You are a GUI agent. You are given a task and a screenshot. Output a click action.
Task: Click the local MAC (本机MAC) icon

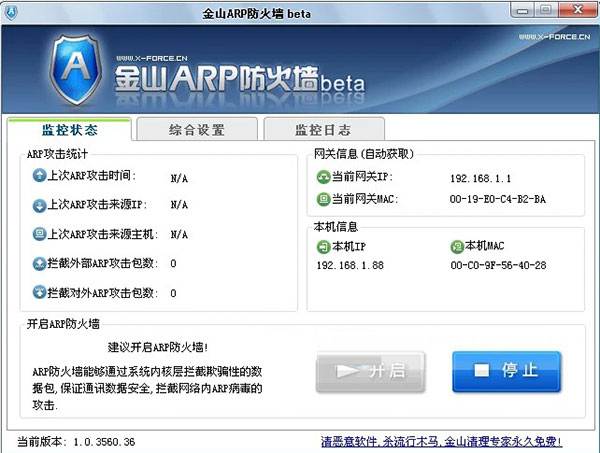(457, 247)
